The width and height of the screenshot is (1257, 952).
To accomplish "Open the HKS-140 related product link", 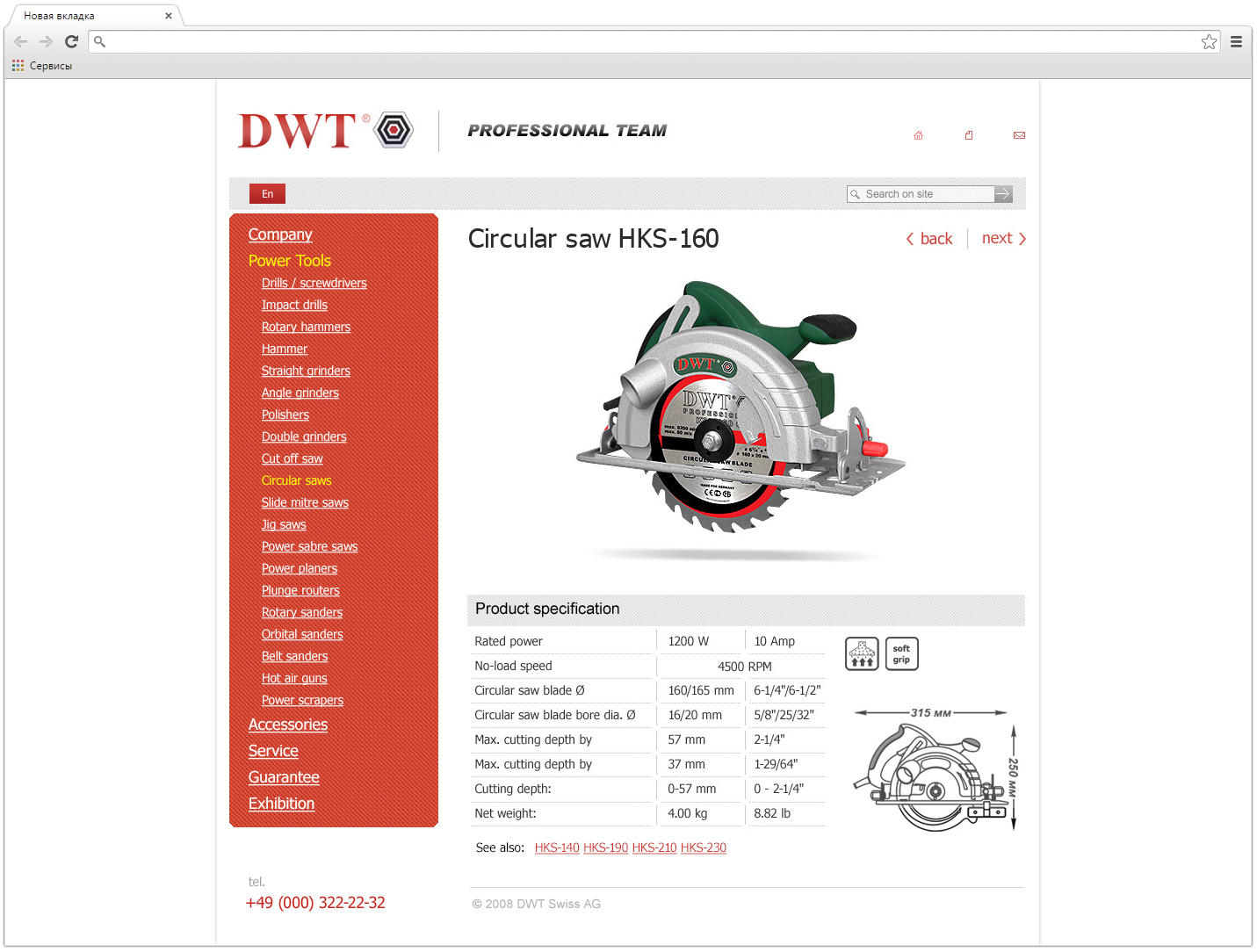I will tap(557, 847).
